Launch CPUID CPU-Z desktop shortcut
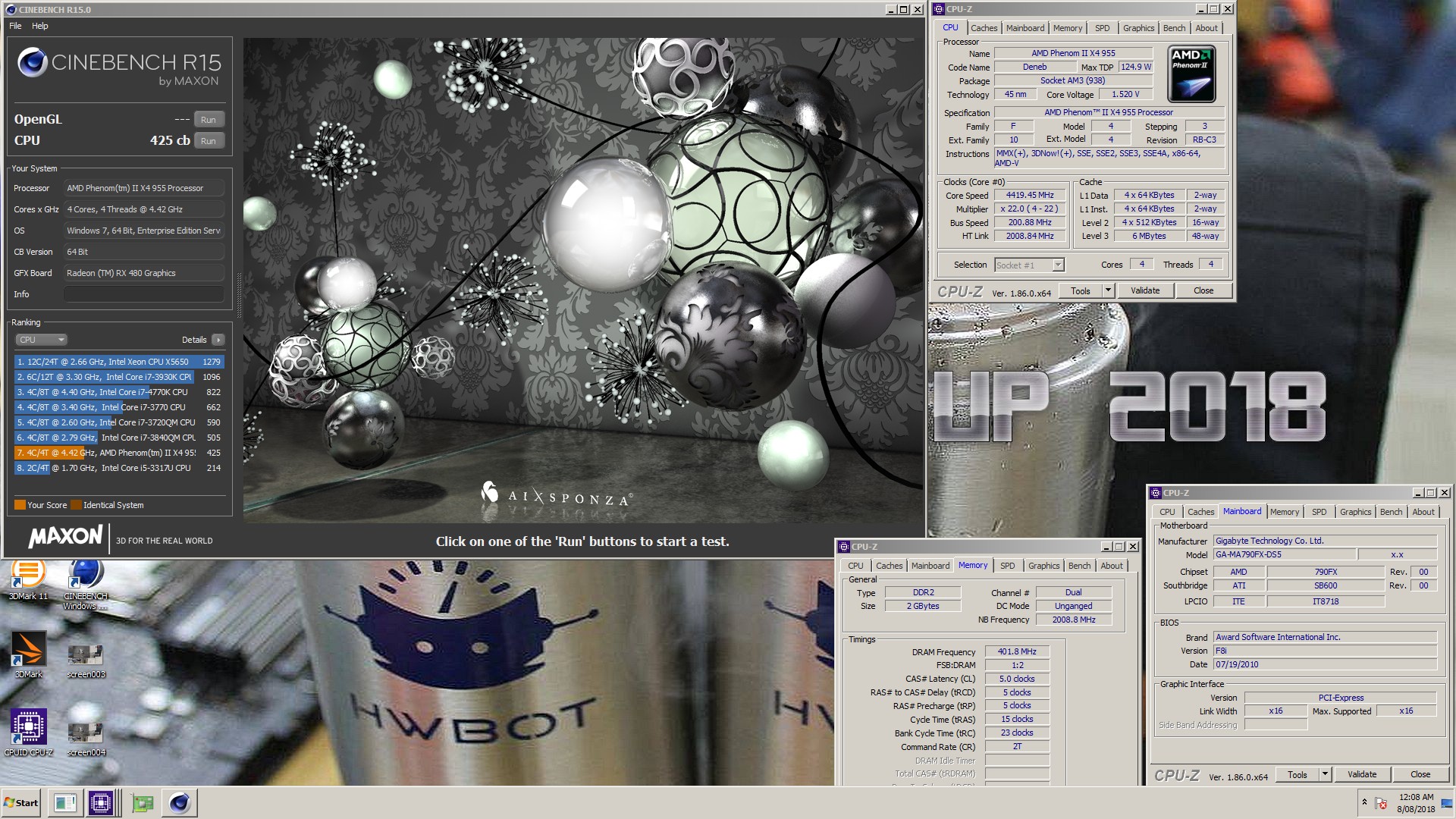1456x819 pixels. tap(28, 733)
